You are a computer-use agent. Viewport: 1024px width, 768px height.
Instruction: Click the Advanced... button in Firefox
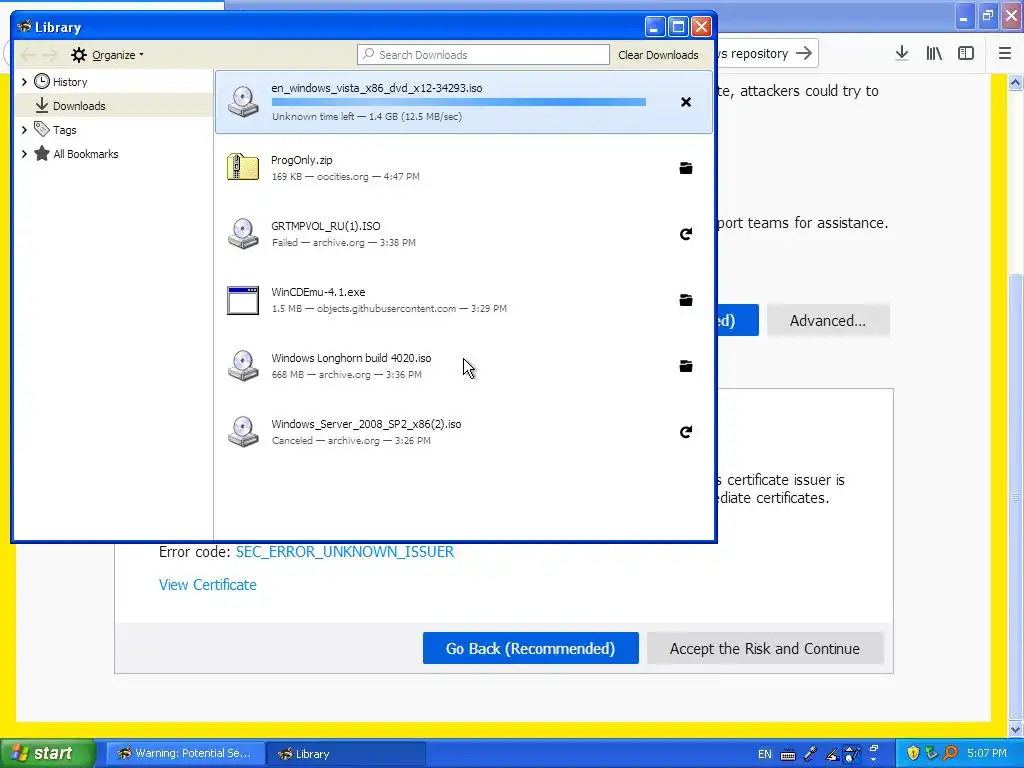tap(827, 320)
